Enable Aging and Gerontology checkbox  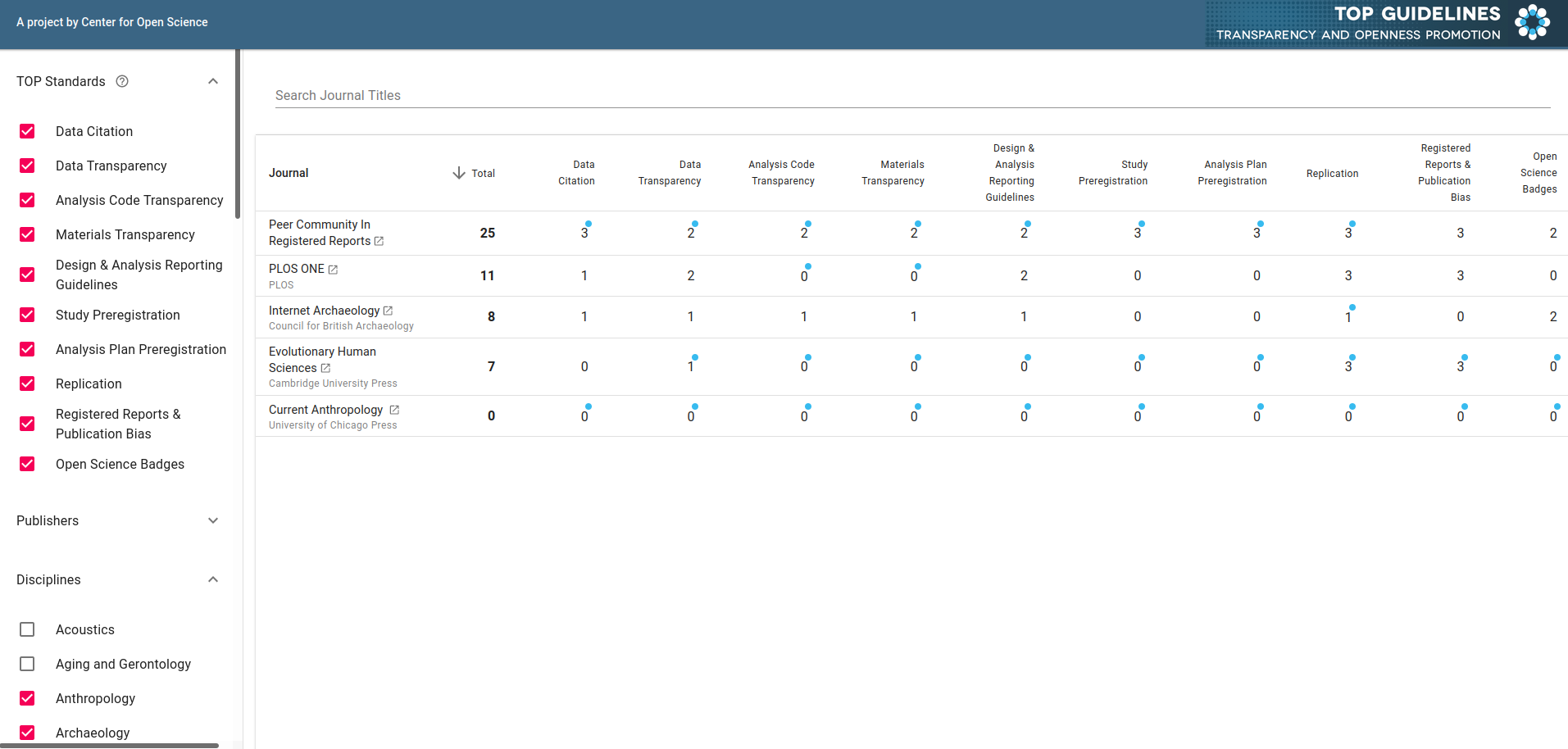click(27, 664)
